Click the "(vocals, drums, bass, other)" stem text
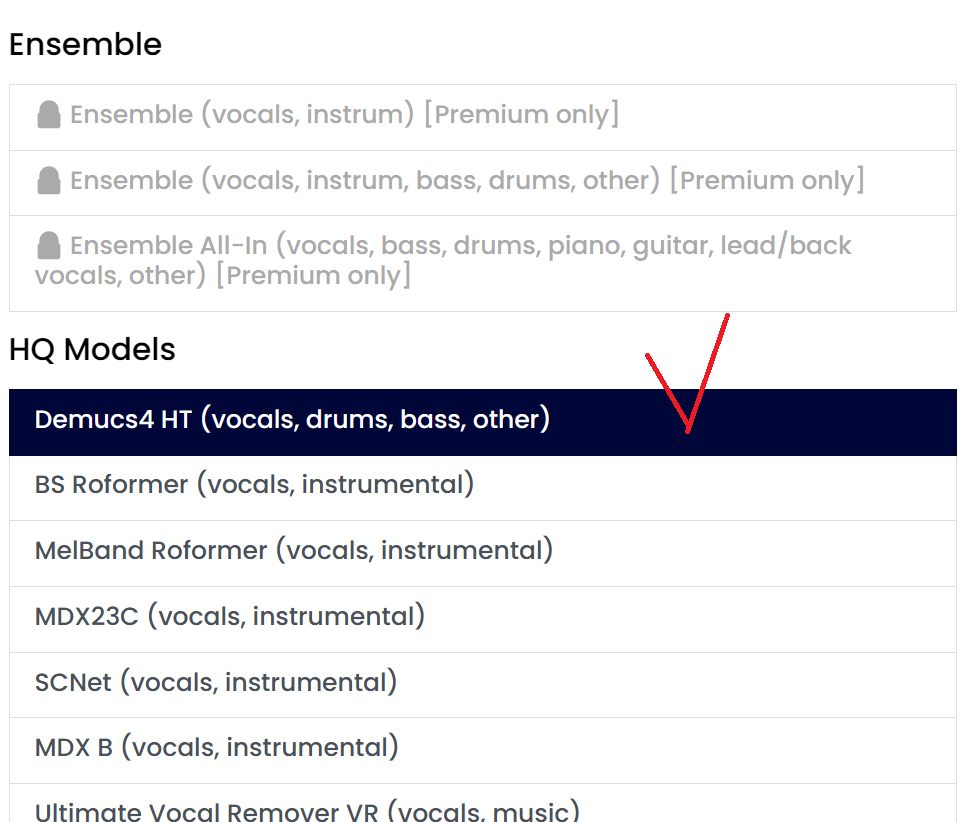 tap(375, 420)
